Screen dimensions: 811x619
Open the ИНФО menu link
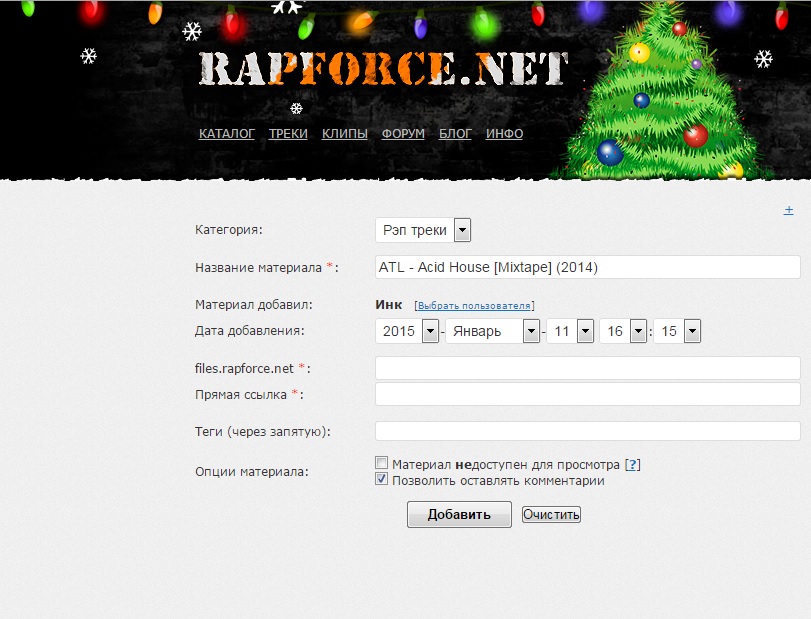(x=504, y=133)
